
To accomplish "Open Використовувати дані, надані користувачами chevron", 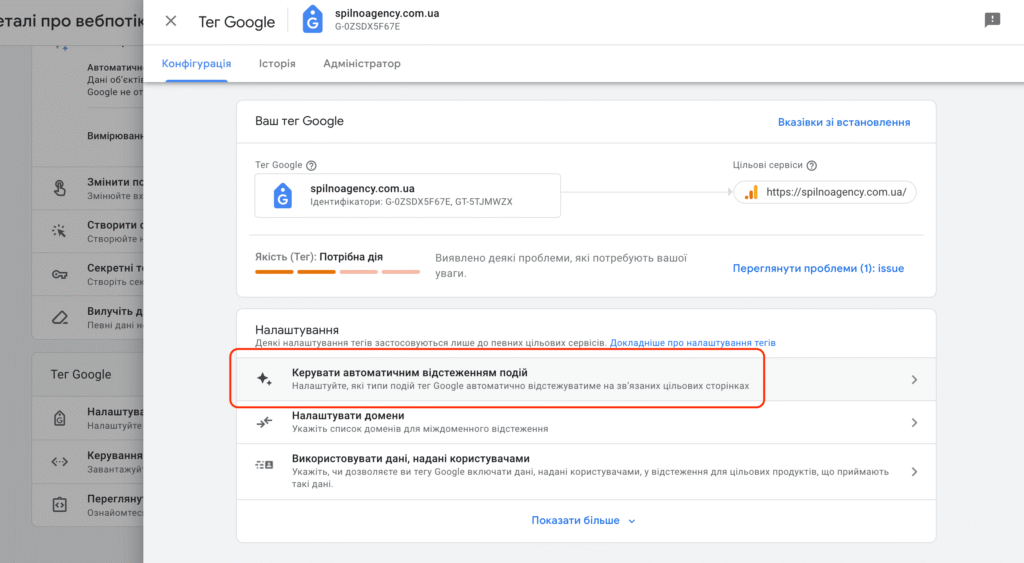I will point(914,472).
